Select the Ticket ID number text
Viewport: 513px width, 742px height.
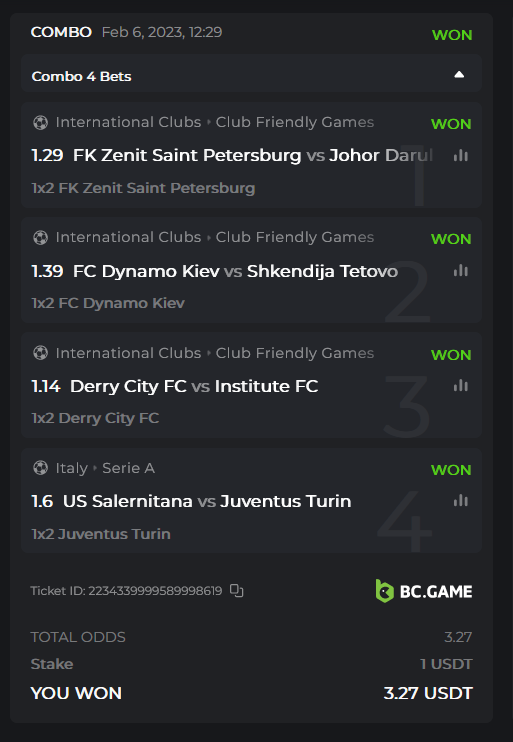(155, 591)
